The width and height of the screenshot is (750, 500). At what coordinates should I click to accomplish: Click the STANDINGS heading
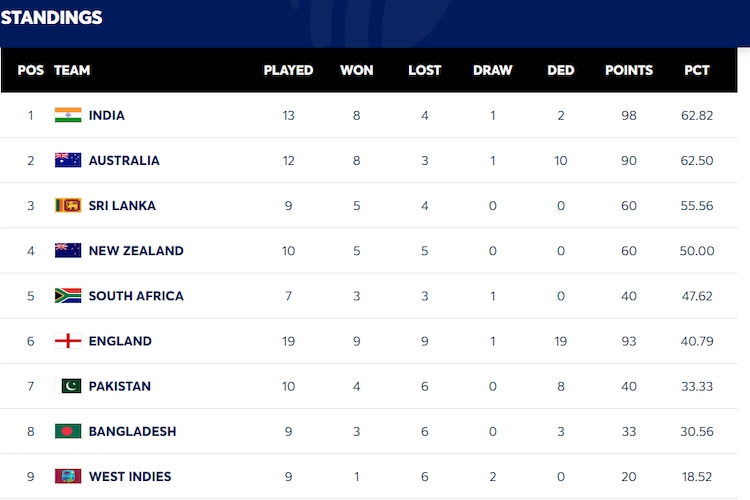pyautogui.click(x=52, y=18)
